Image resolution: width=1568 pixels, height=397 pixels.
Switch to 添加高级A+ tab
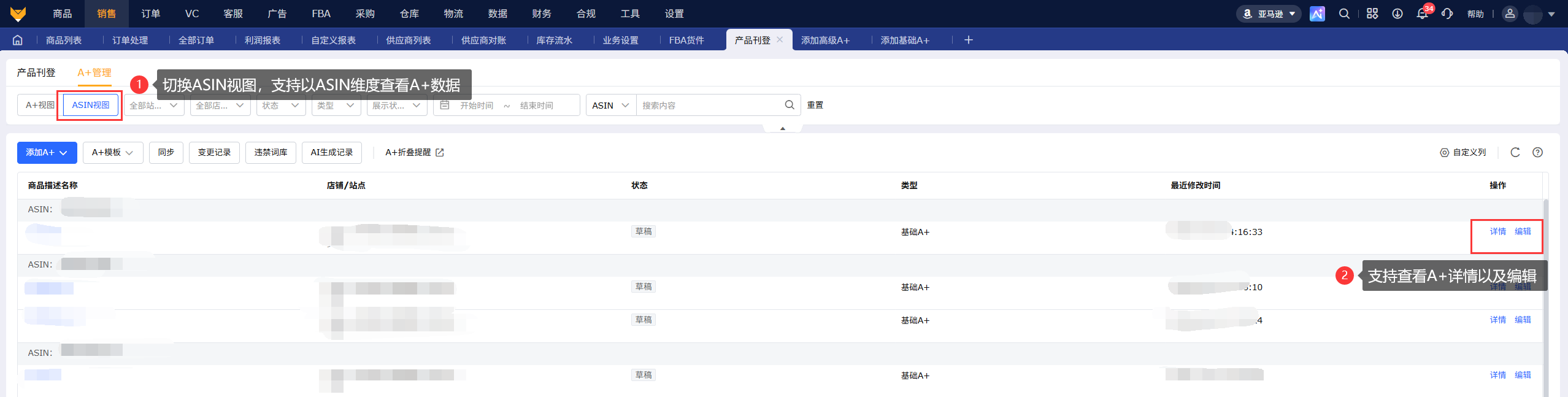pos(826,40)
